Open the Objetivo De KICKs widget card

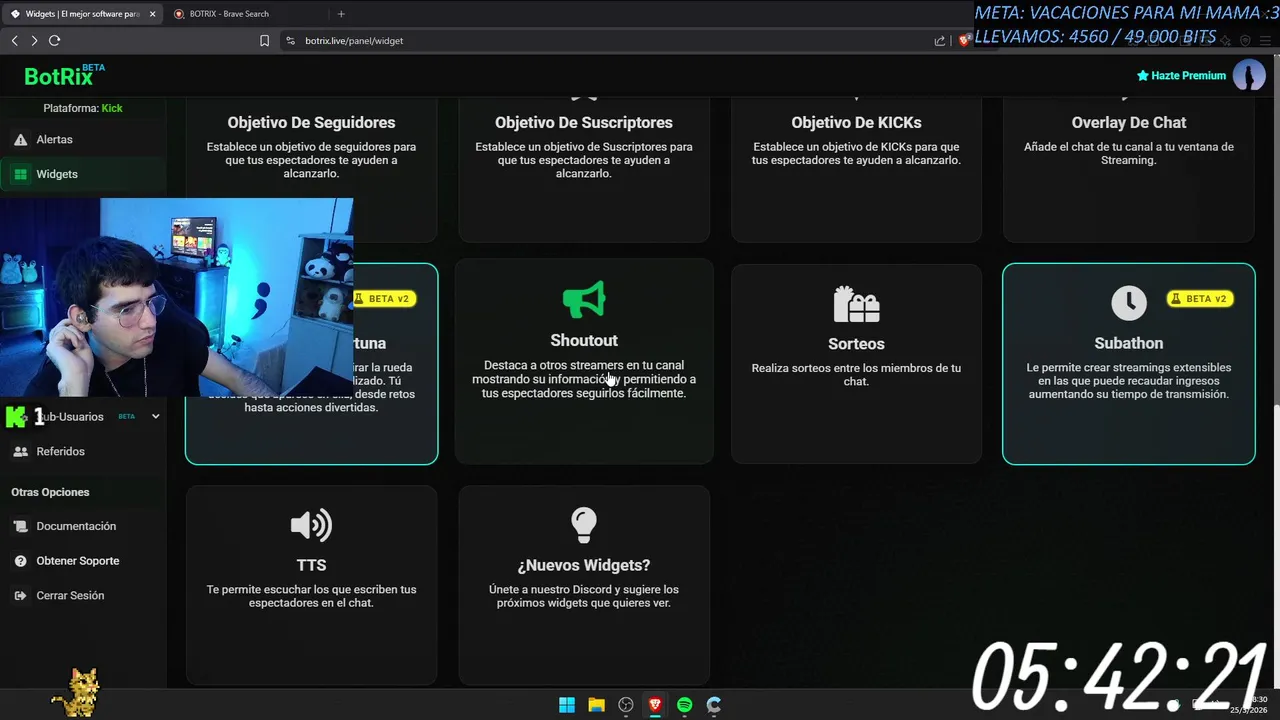tap(856, 169)
